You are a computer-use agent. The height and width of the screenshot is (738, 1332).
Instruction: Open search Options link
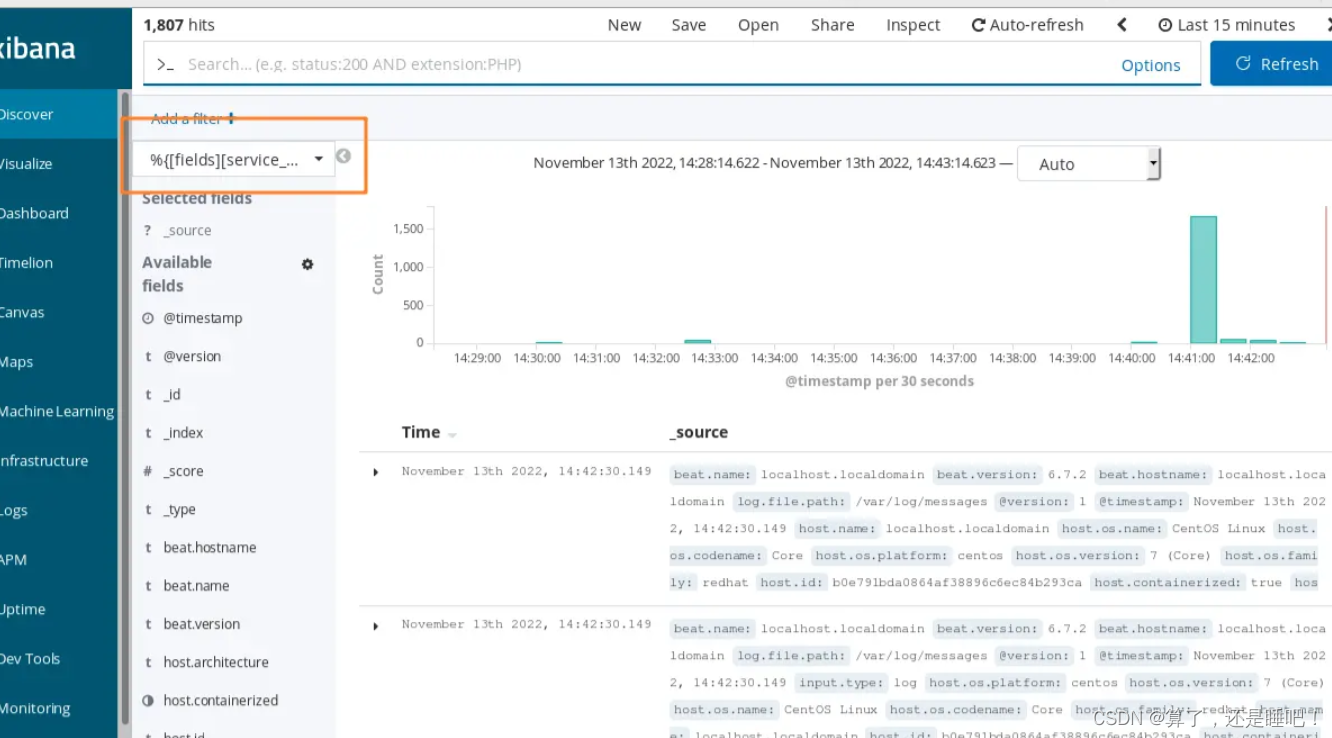click(x=1150, y=65)
